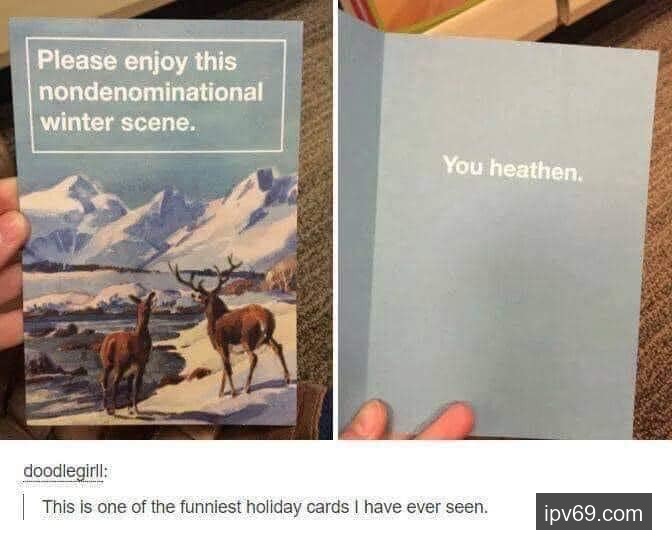
Task: Click the white text frame border on cover
Action: click(x=157, y=95)
